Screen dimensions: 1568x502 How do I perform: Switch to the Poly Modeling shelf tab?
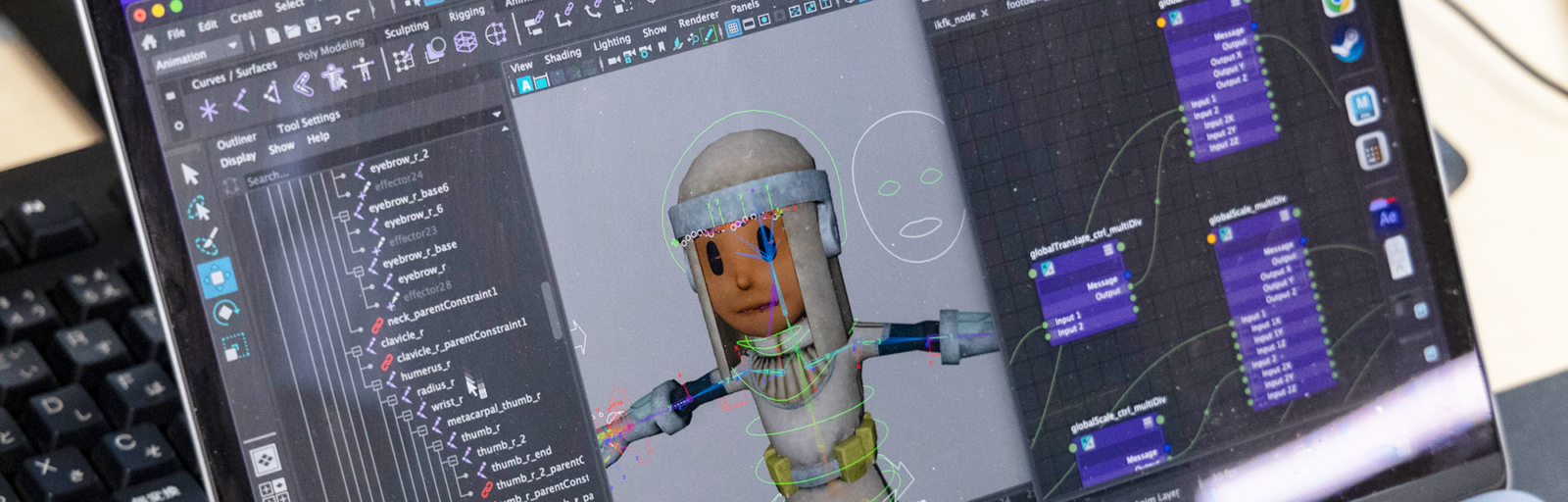[331, 50]
